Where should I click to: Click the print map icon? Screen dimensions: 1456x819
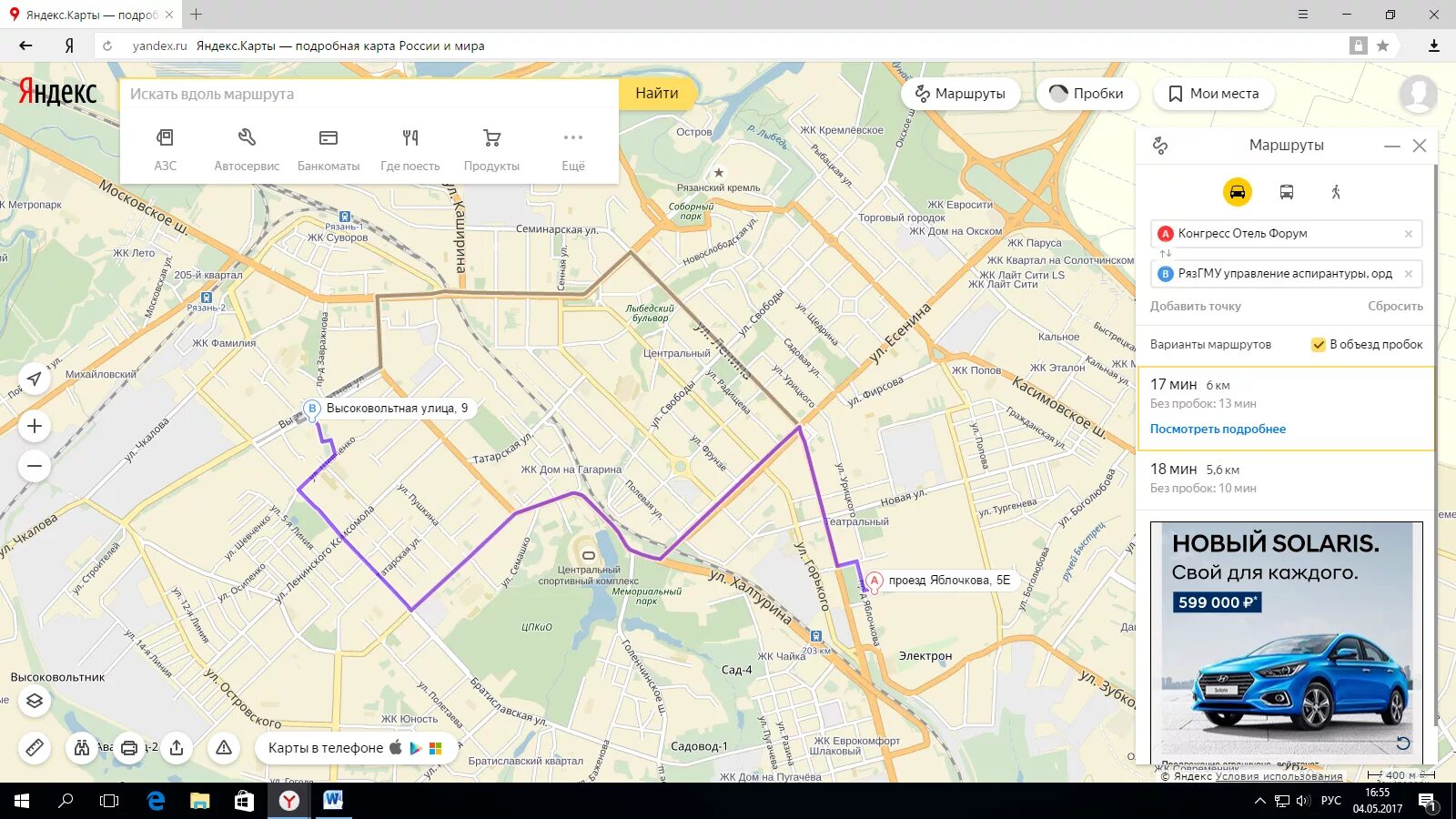pyautogui.click(x=129, y=748)
